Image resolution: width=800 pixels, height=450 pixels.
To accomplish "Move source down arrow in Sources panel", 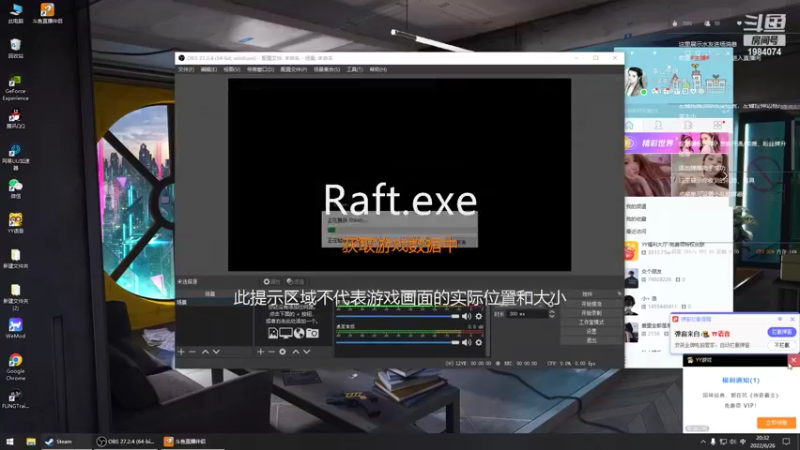I will tap(307, 352).
